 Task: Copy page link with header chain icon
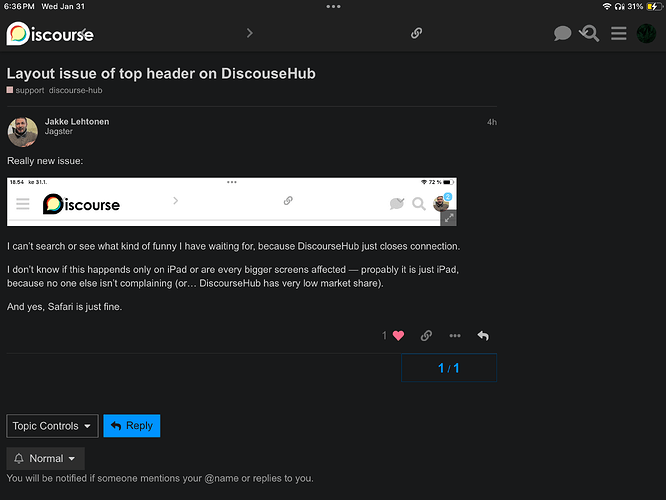coord(416,33)
